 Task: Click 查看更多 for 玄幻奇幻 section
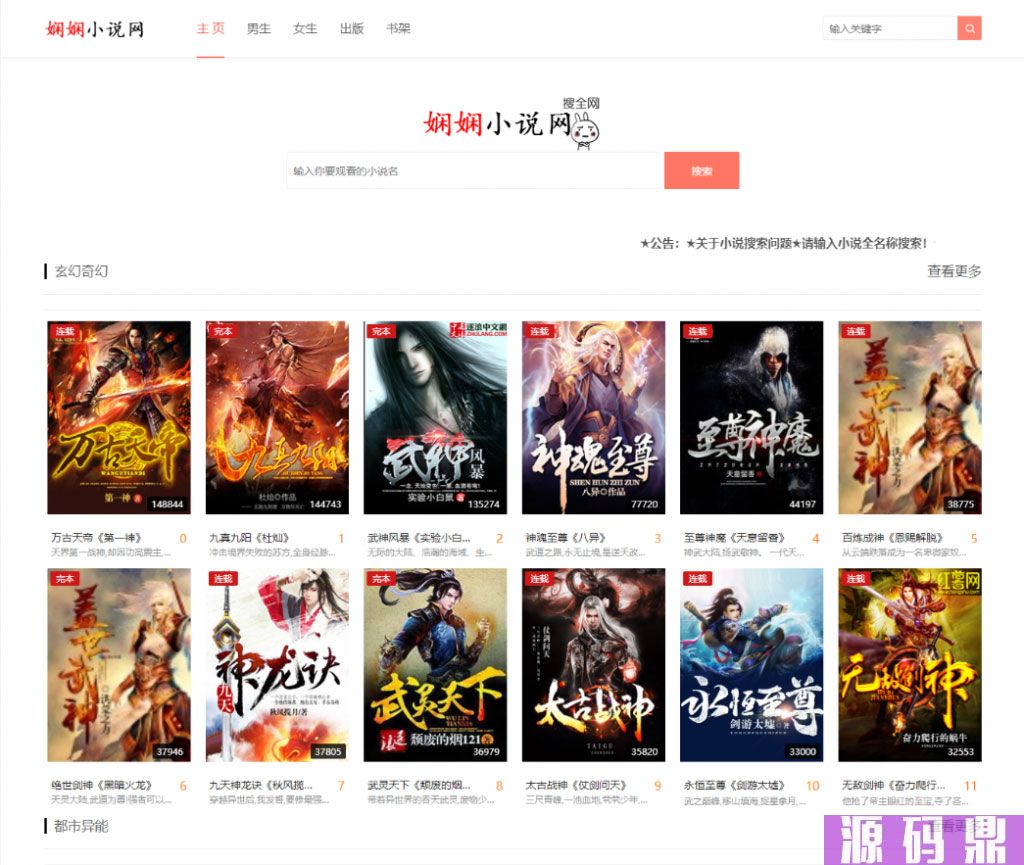(954, 271)
